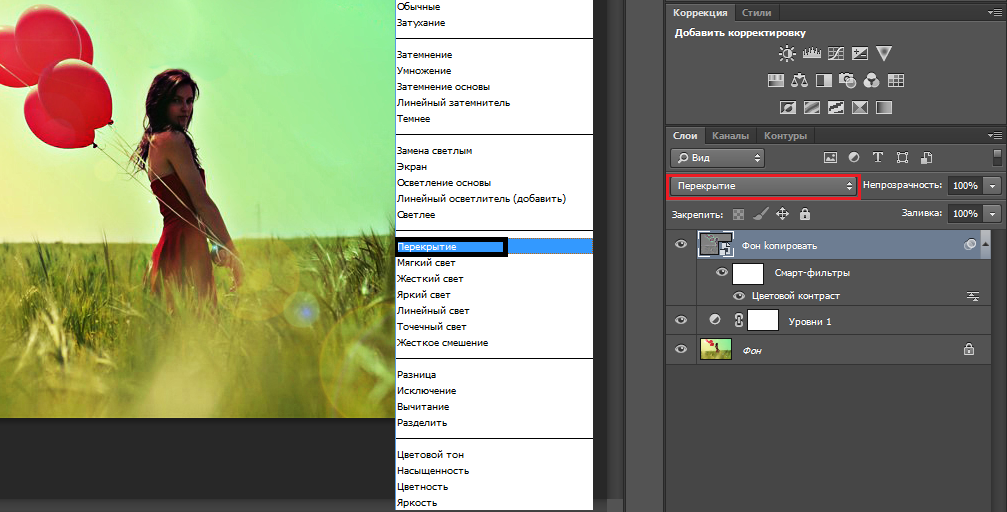Add a Threshold adjustment layer

click(836, 107)
